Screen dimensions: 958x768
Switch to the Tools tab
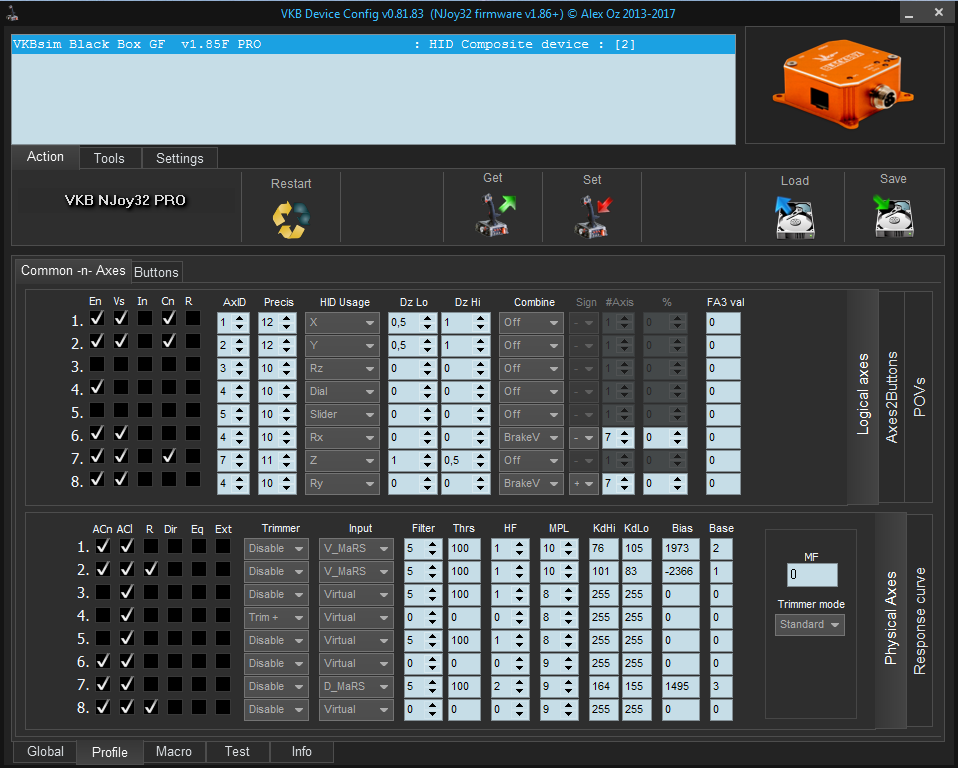pyautogui.click(x=109, y=158)
